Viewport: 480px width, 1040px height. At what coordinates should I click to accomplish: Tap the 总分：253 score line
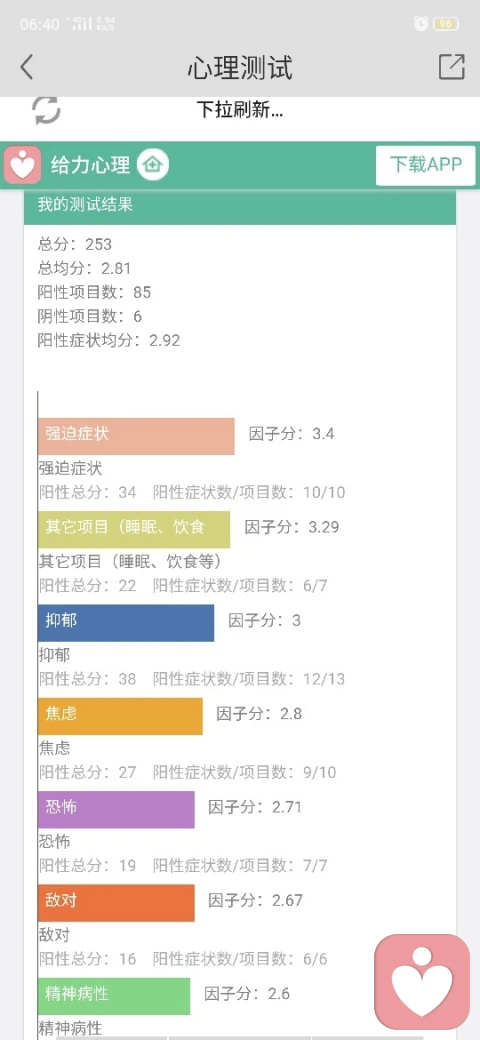click(x=75, y=244)
